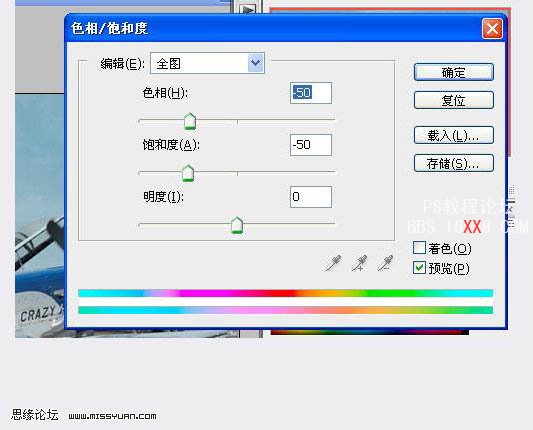
Task: Click the play arrow button behind dialog
Action: (x=248, y=8)
